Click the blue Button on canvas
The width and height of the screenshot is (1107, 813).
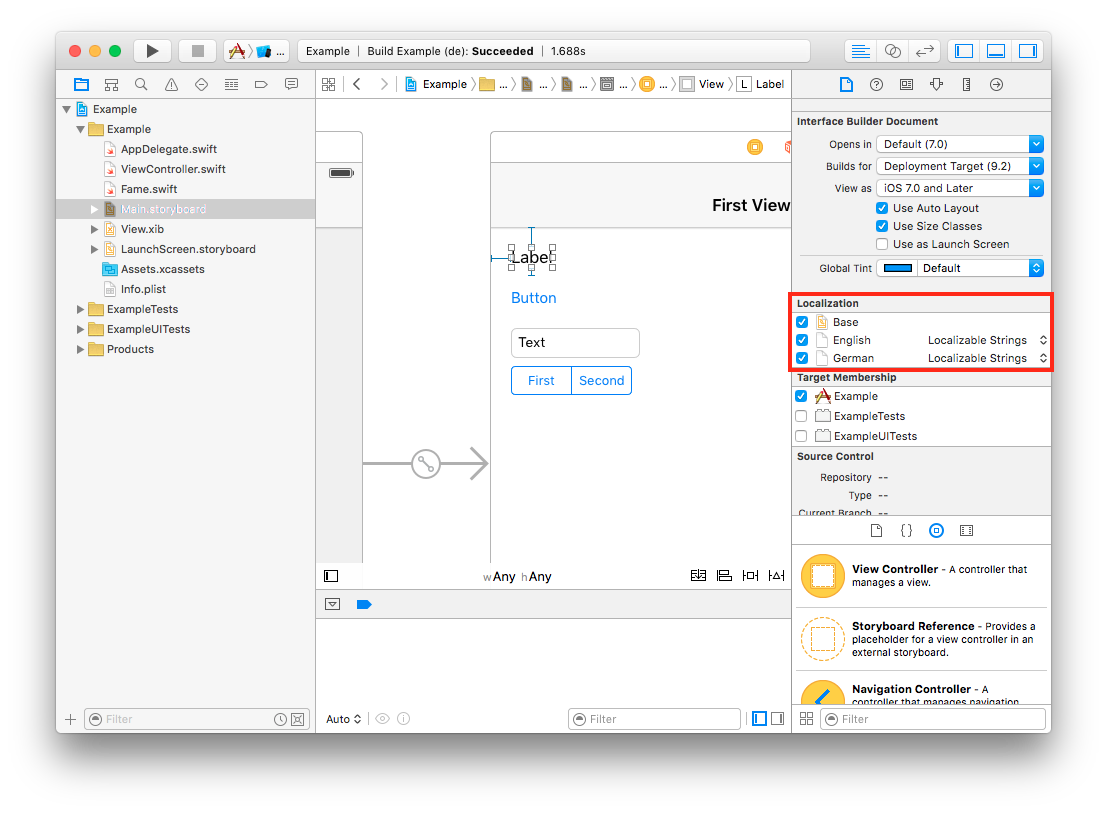pyautogui.click(x=534, y=298)
